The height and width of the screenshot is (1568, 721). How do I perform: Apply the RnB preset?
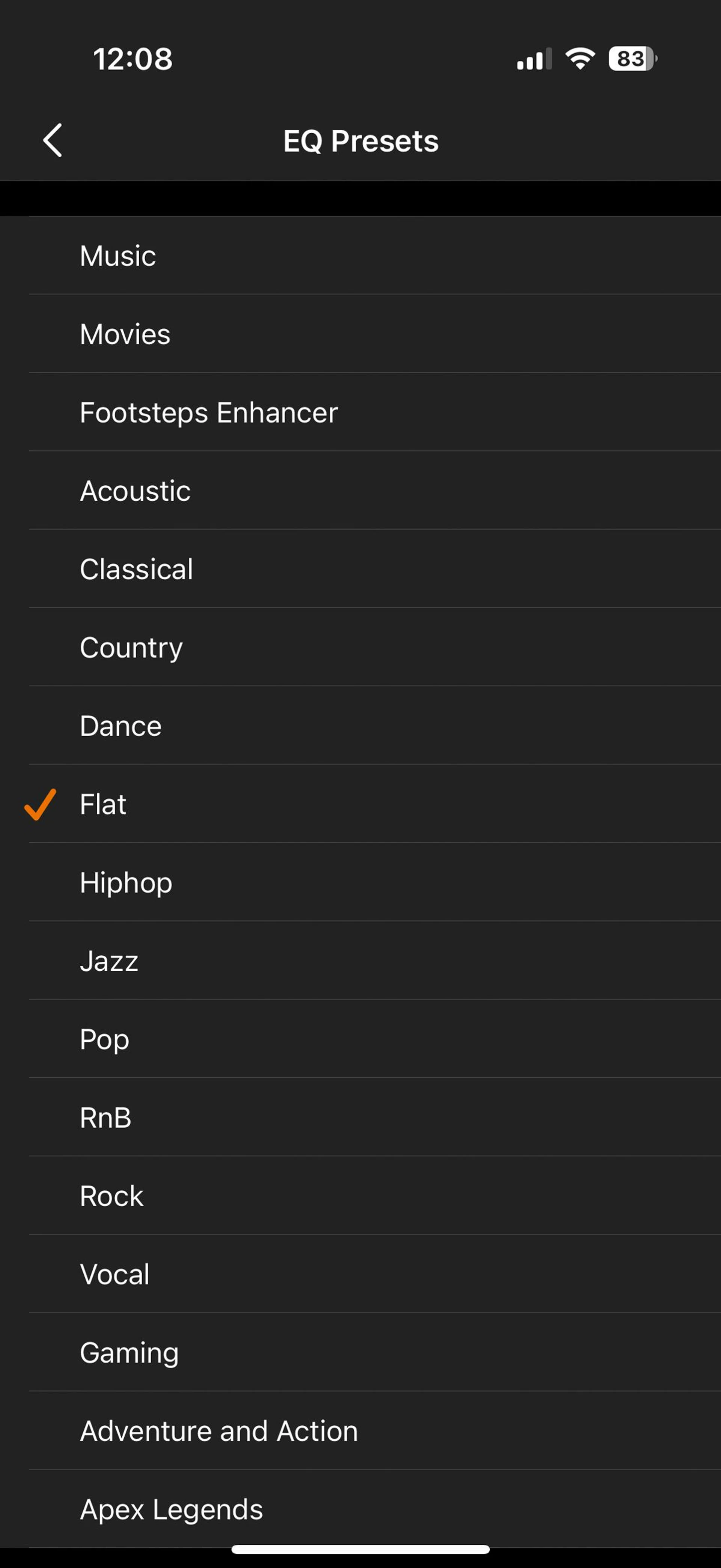106,1118
